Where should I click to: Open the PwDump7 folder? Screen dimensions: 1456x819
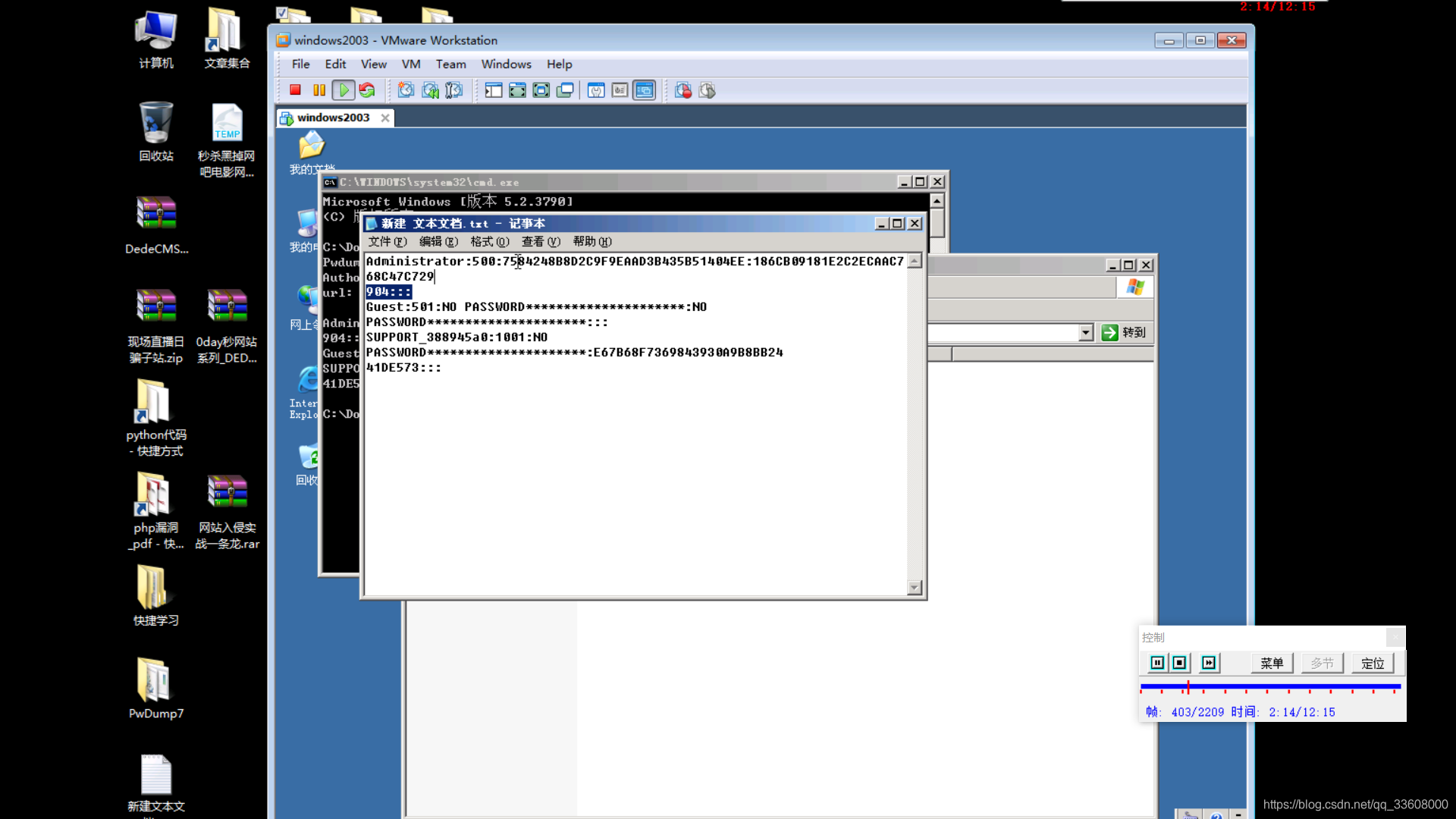156,689
